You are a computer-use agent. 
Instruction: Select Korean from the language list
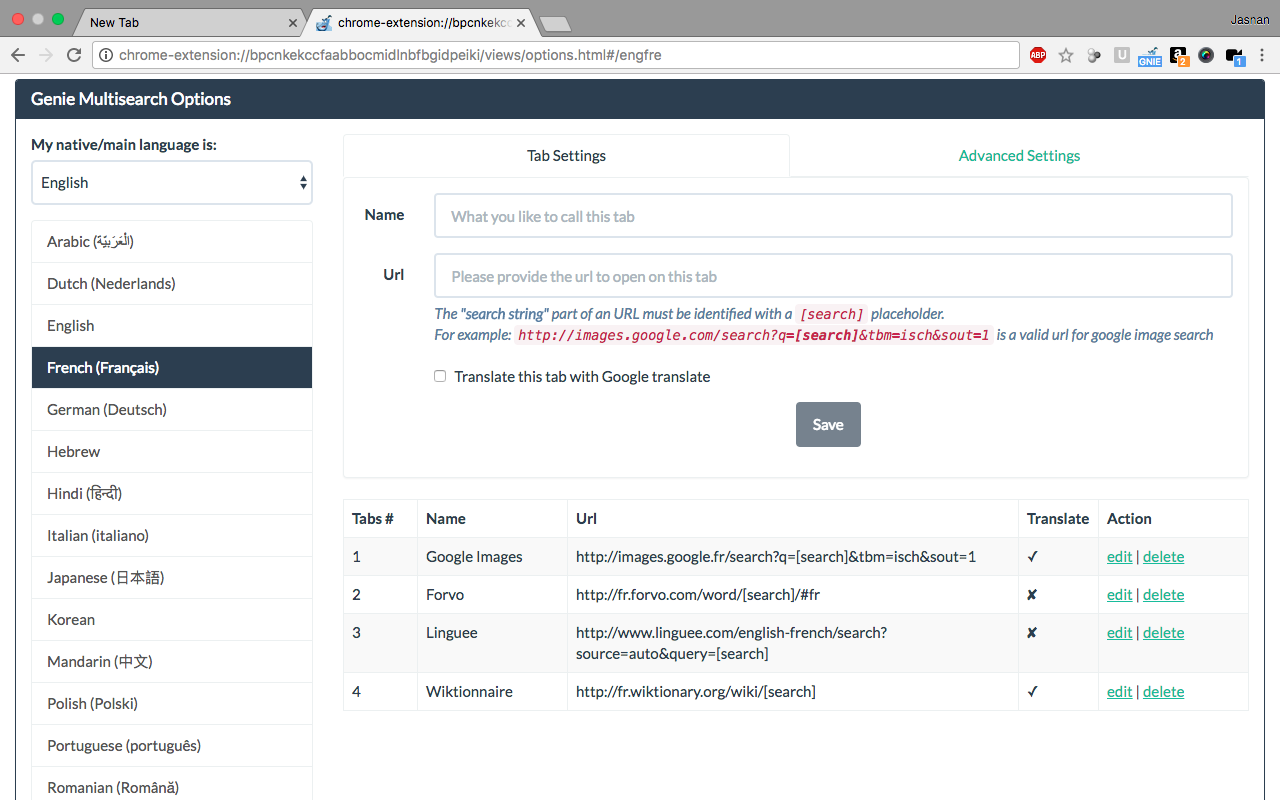click(x=172, y=620)
